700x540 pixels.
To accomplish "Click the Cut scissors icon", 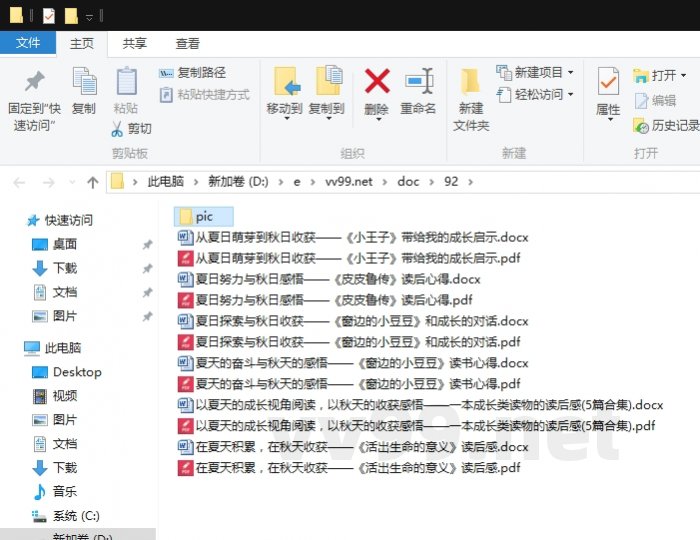I will coord(117,129).
